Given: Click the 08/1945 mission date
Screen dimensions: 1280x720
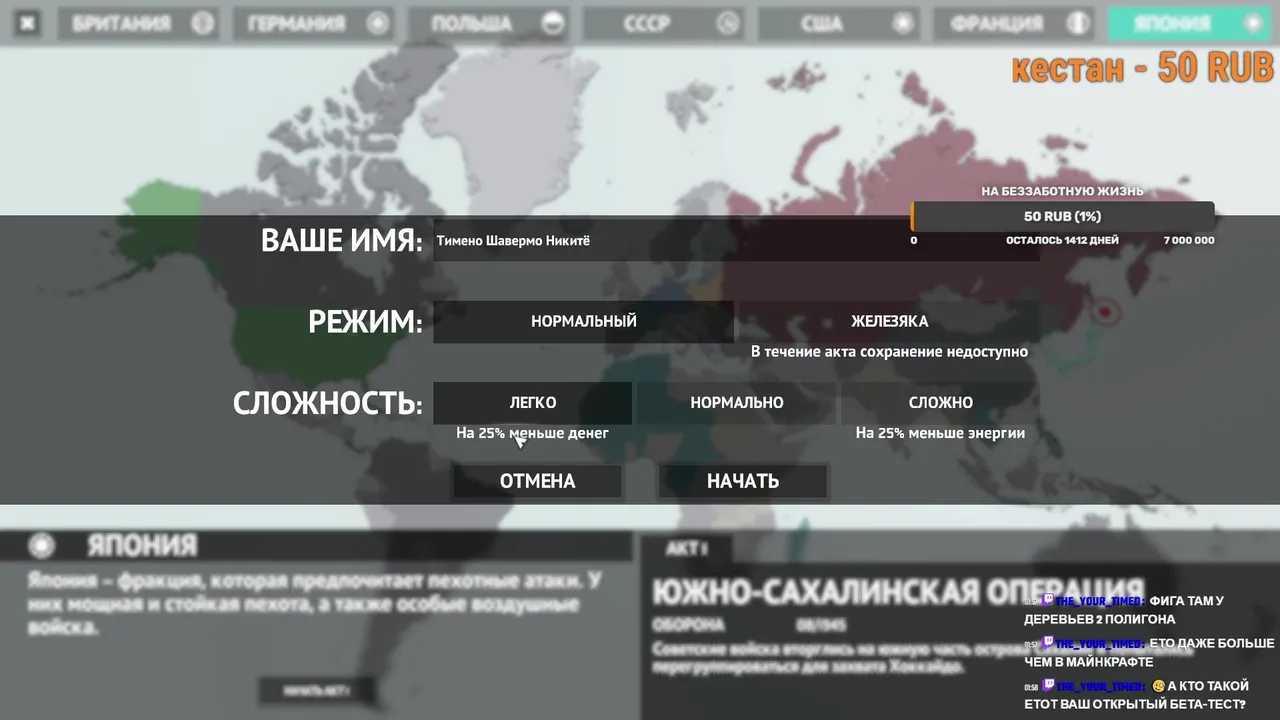Looking at the screenshot, I should 822,625.
